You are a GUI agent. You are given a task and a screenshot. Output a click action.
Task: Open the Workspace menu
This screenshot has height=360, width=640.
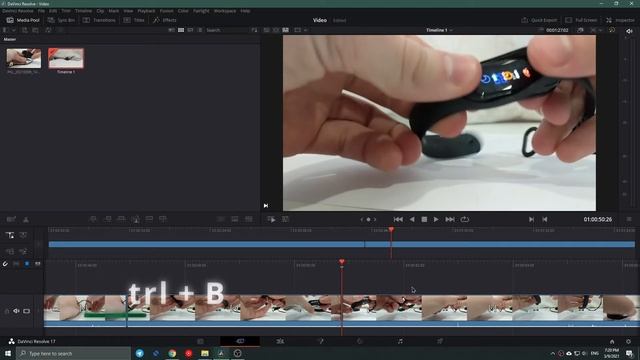225,11
